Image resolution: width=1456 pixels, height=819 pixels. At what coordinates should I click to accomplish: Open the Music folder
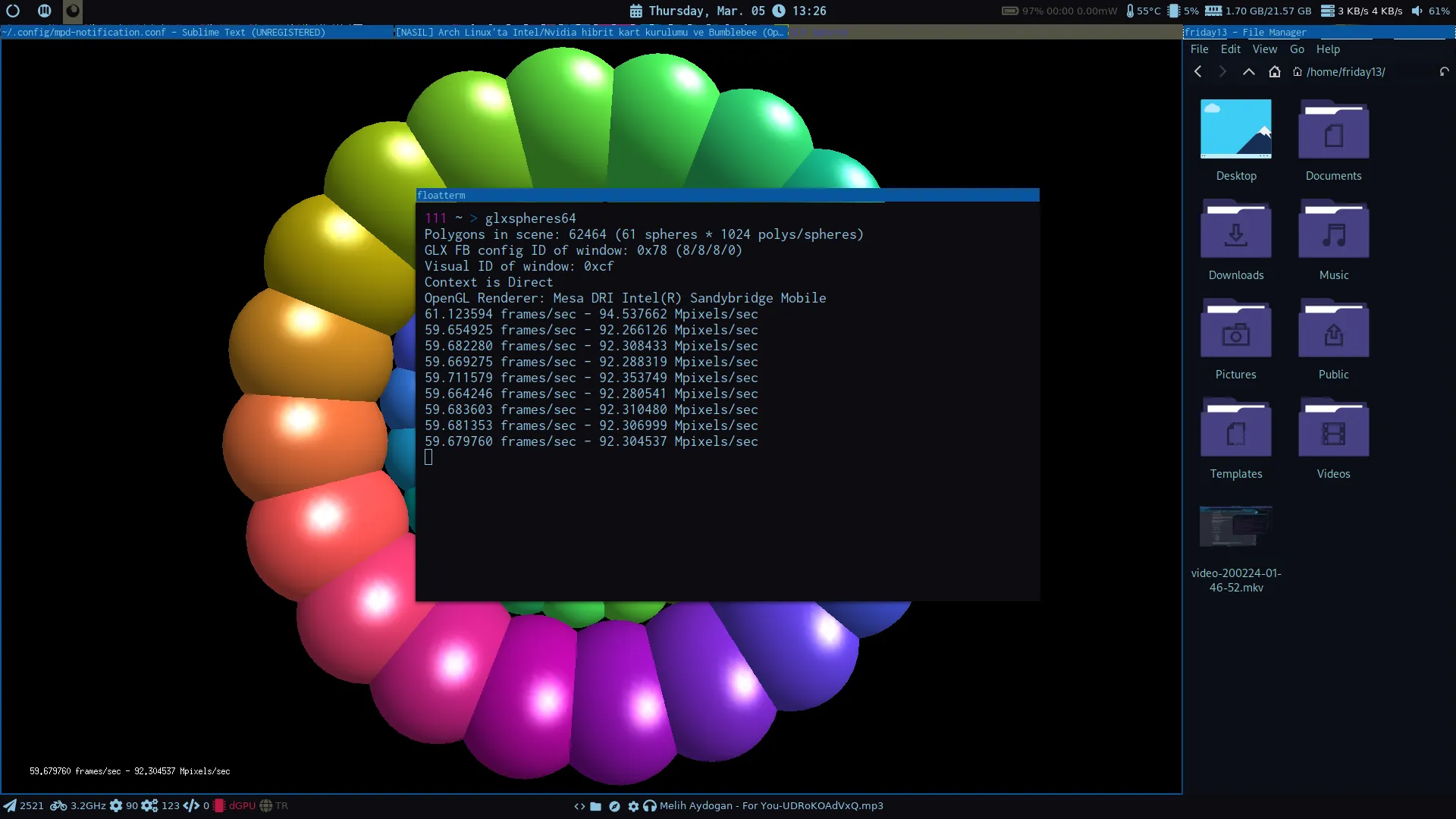click(x=1334, y=240)
